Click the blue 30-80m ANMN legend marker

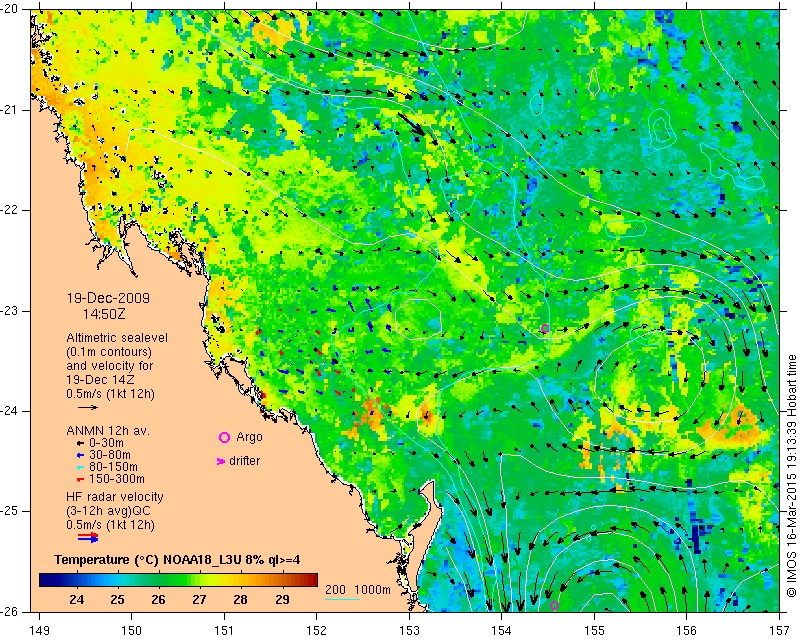(x=80, y=455)
